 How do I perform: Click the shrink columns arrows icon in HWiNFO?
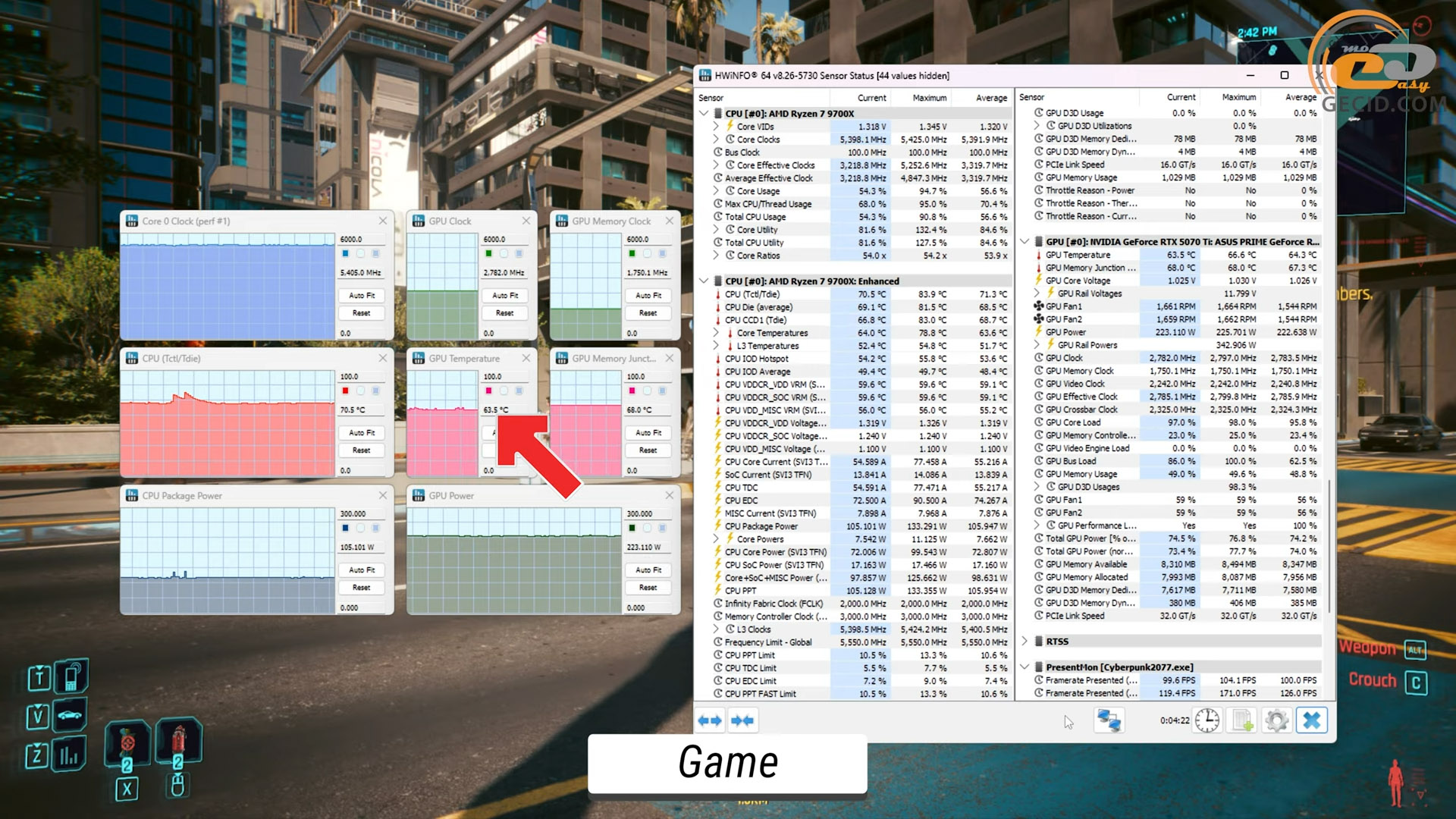coord(742,720)
